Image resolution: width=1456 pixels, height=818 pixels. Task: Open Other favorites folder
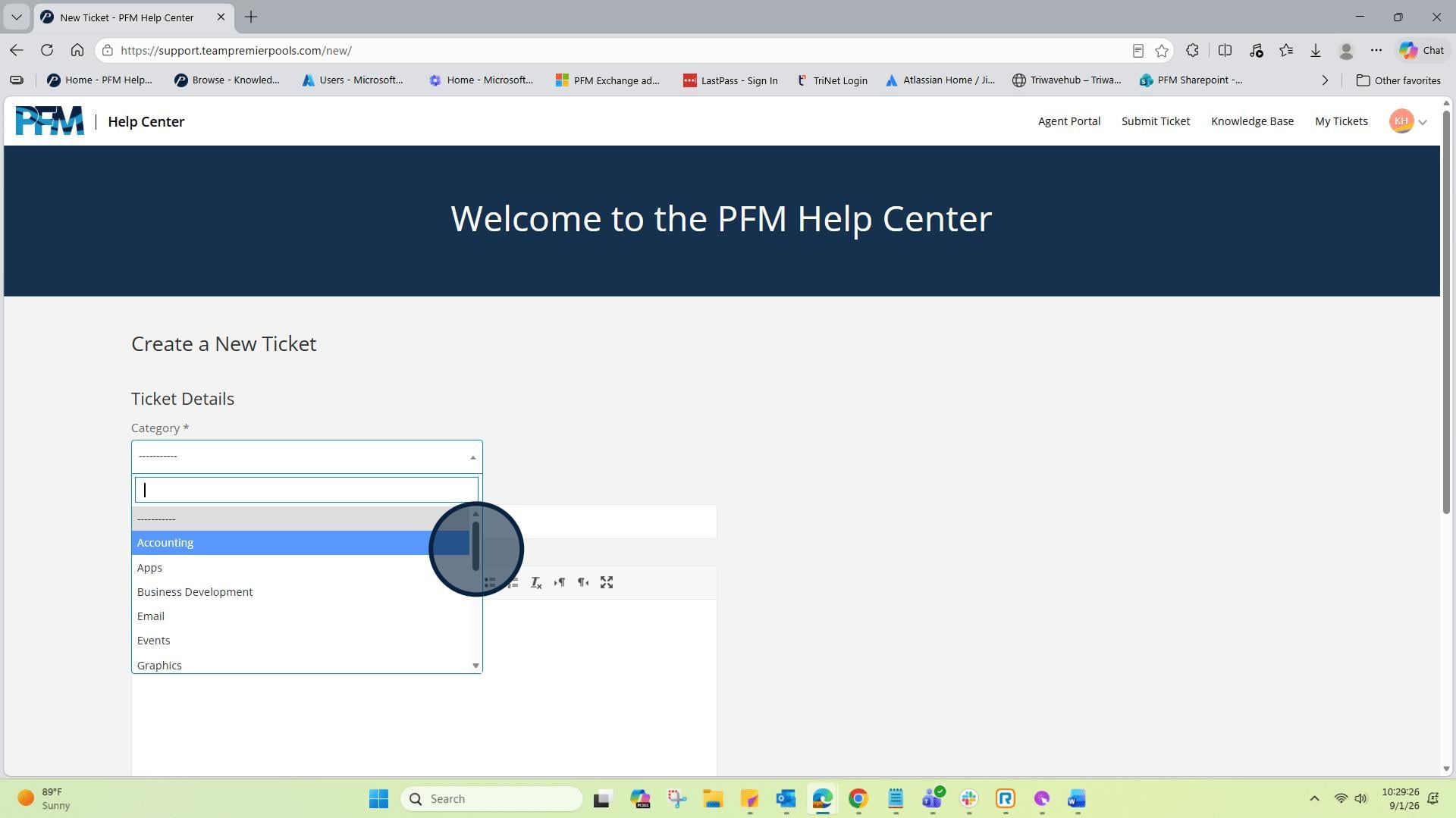1398,80
